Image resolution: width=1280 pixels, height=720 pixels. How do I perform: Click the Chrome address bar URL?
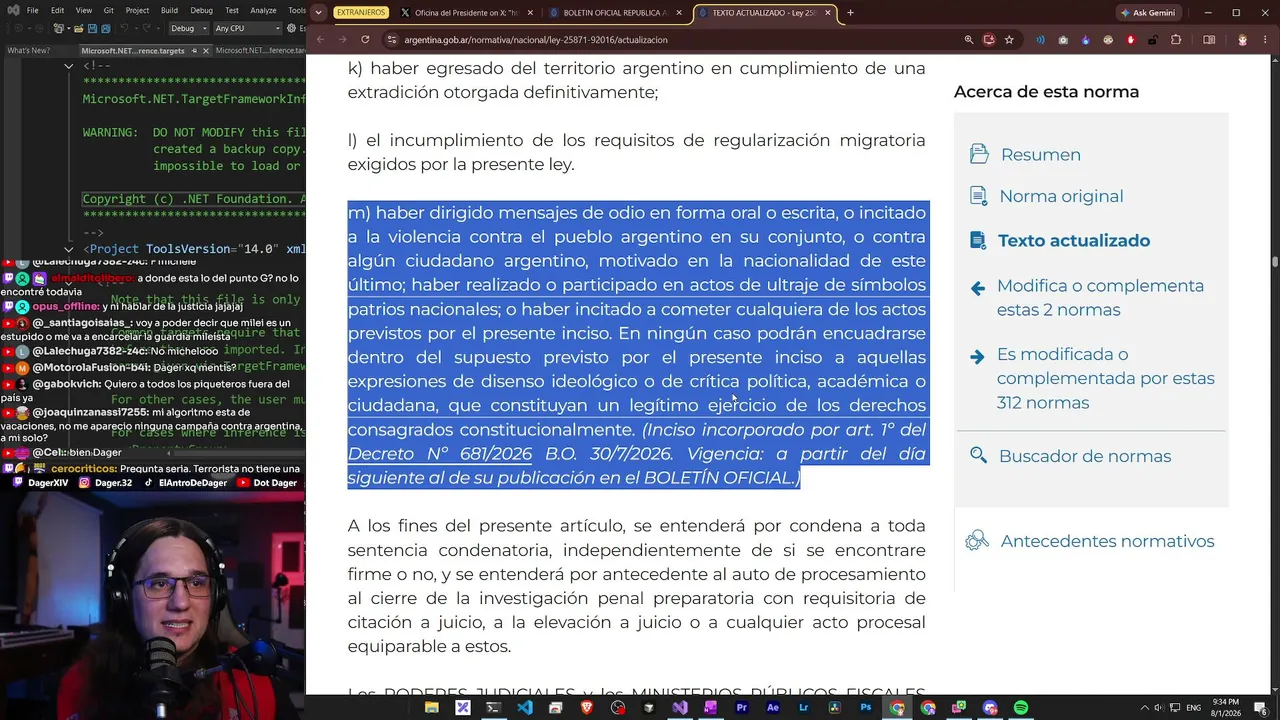[x=536, y=40]
